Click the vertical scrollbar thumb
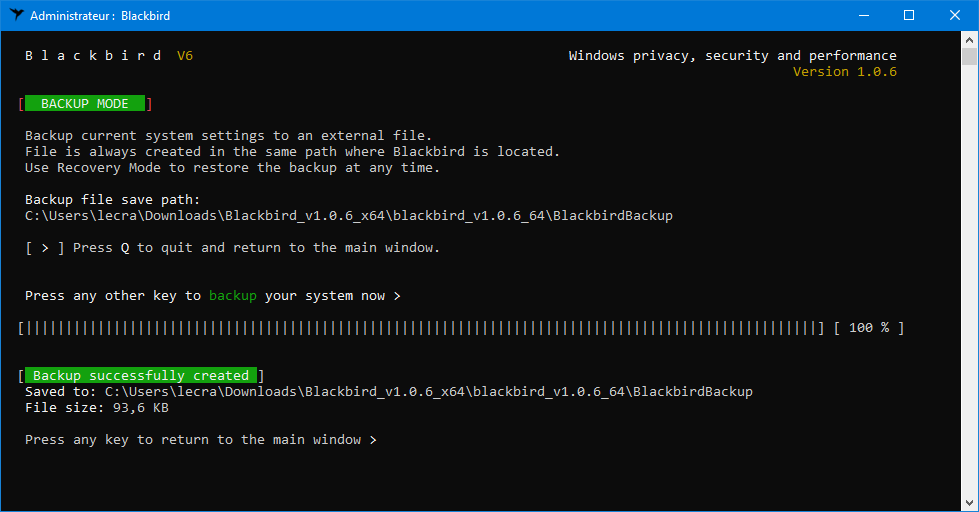Screen dimensions: 979x512 tap(969, 56)
